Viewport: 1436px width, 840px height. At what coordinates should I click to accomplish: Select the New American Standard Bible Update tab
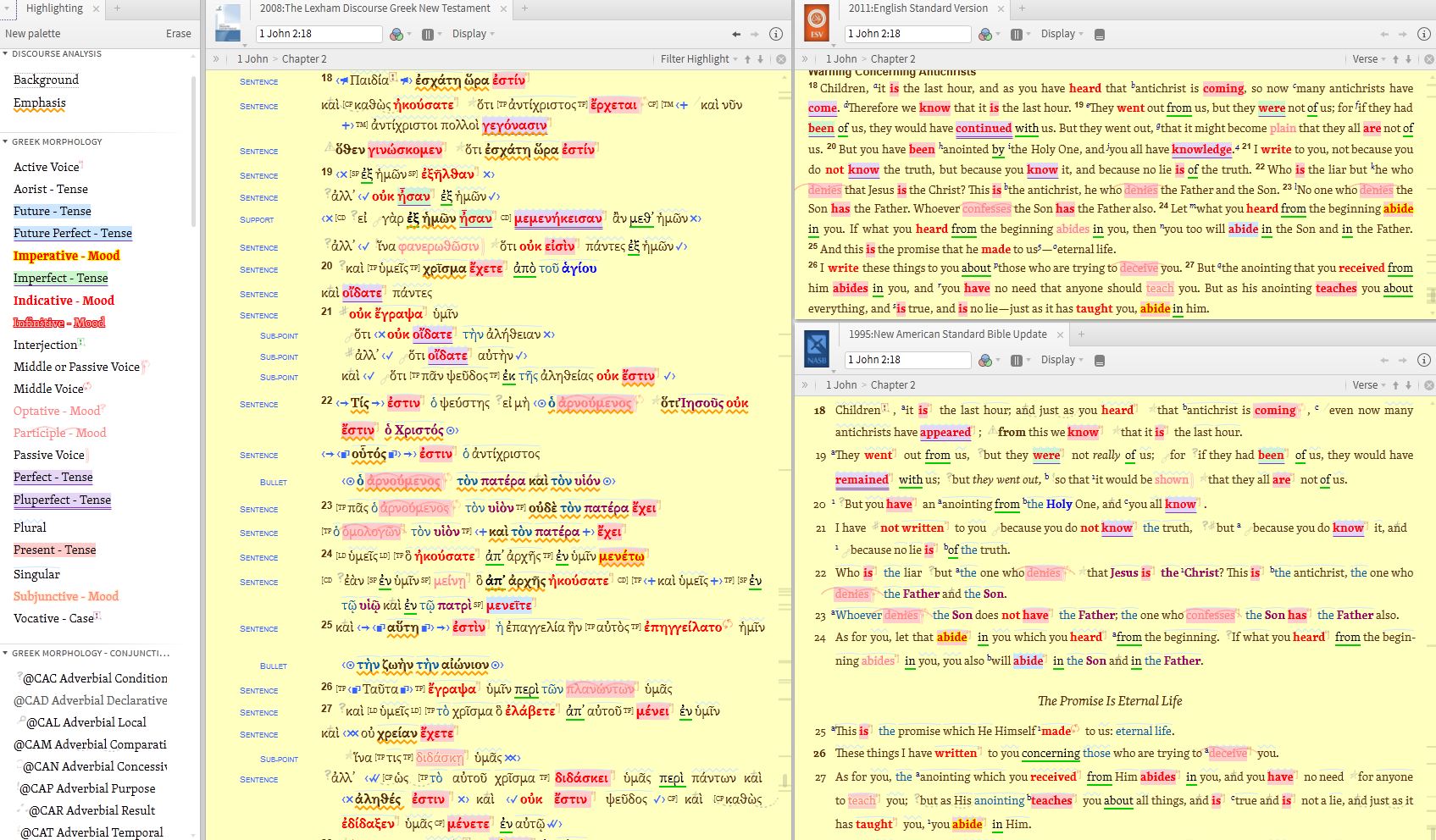[x=948, y=334]
